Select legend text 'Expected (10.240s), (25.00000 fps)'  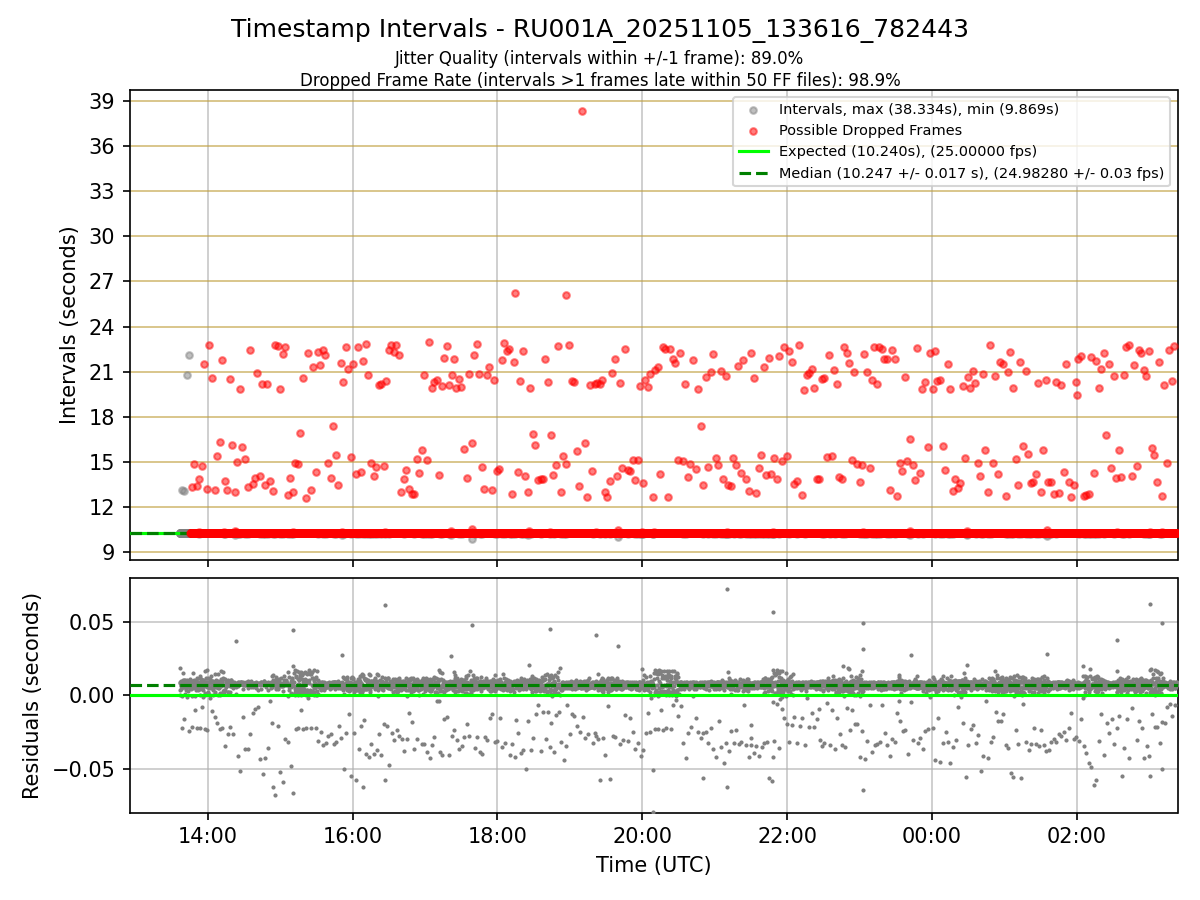pos(908,152)
